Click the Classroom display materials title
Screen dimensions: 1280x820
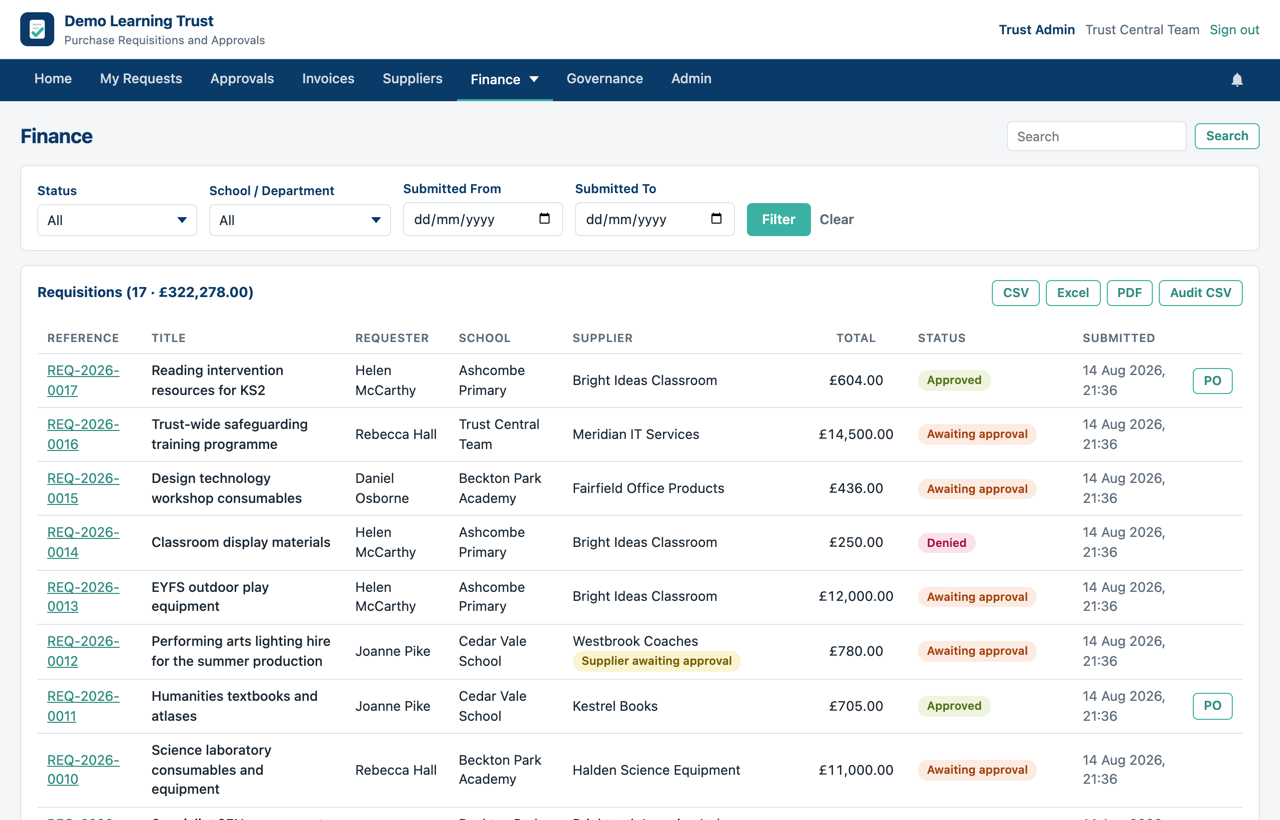[241, 542]
